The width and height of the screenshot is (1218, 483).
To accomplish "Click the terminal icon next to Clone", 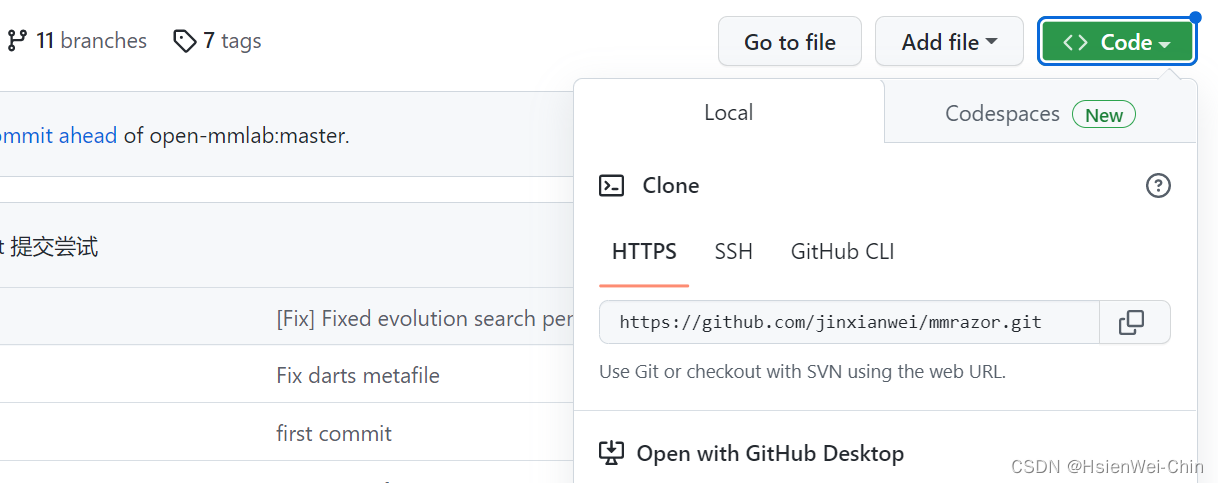I will (611, 185).
